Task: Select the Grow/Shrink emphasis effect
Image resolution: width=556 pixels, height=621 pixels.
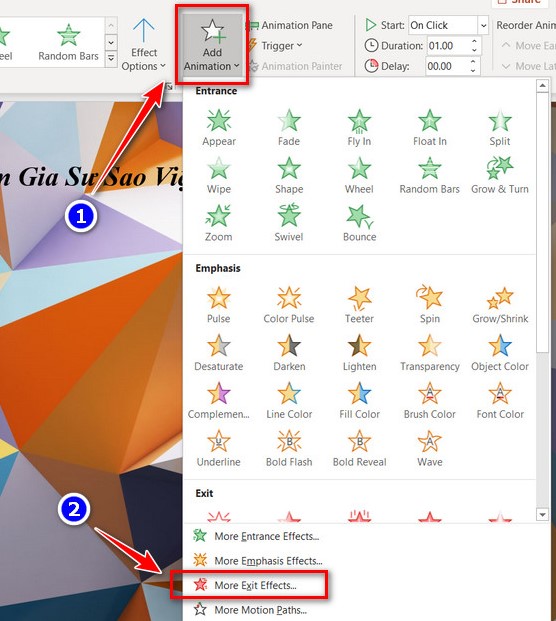Action: (x=500, y=305)
